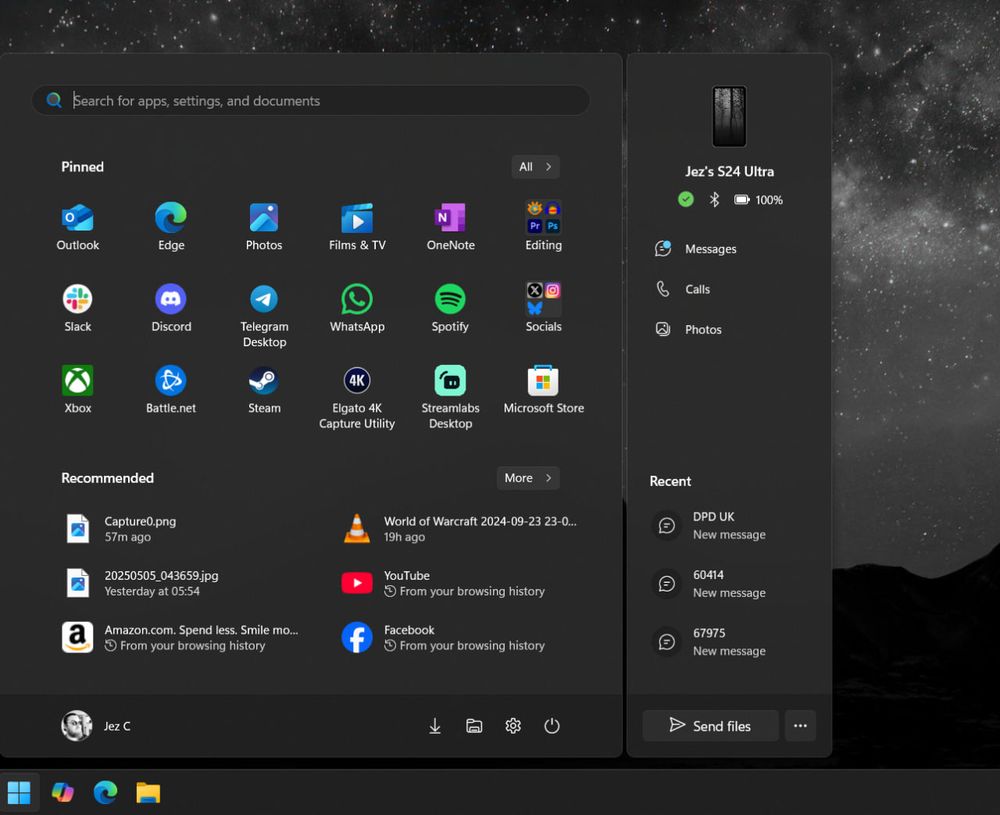Launch Edge from the Pinned apps

(171, 226)
